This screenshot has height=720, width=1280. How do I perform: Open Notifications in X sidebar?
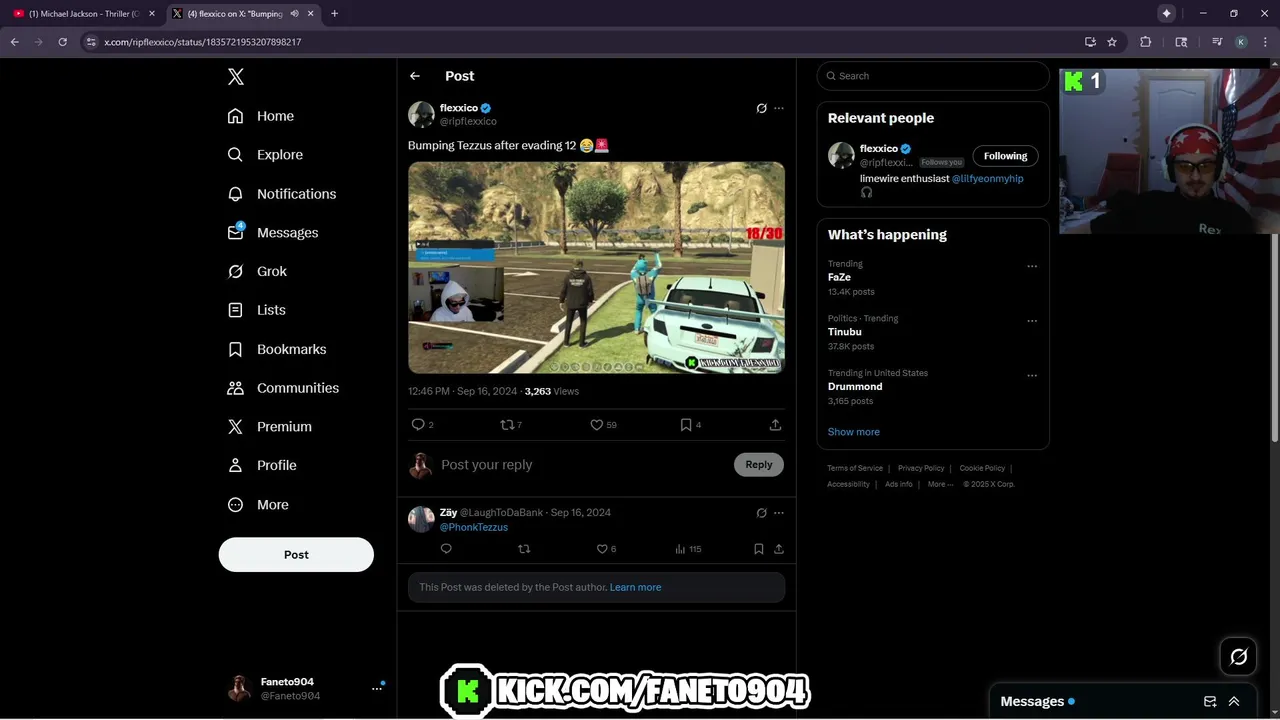pos(281,194)
